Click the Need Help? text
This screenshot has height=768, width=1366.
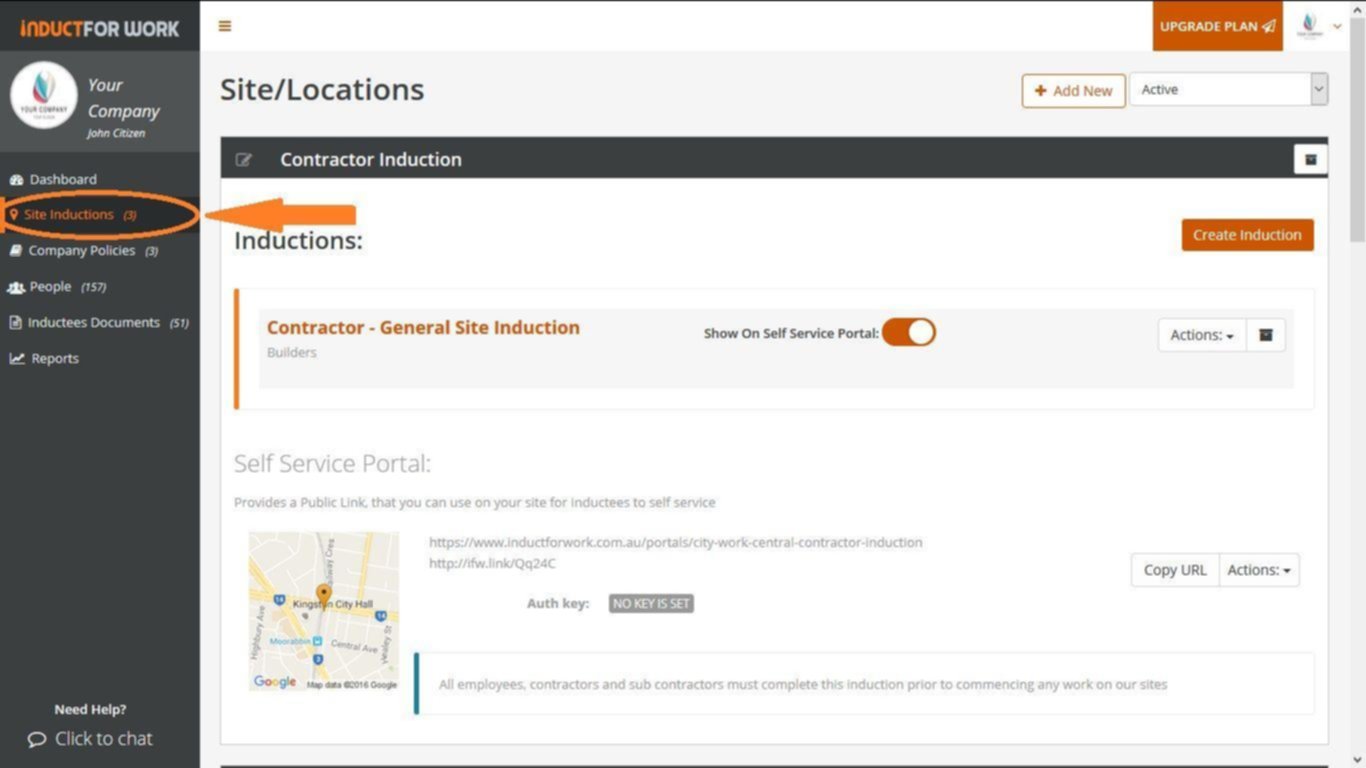pyautogui.click(x=90, y=709)
